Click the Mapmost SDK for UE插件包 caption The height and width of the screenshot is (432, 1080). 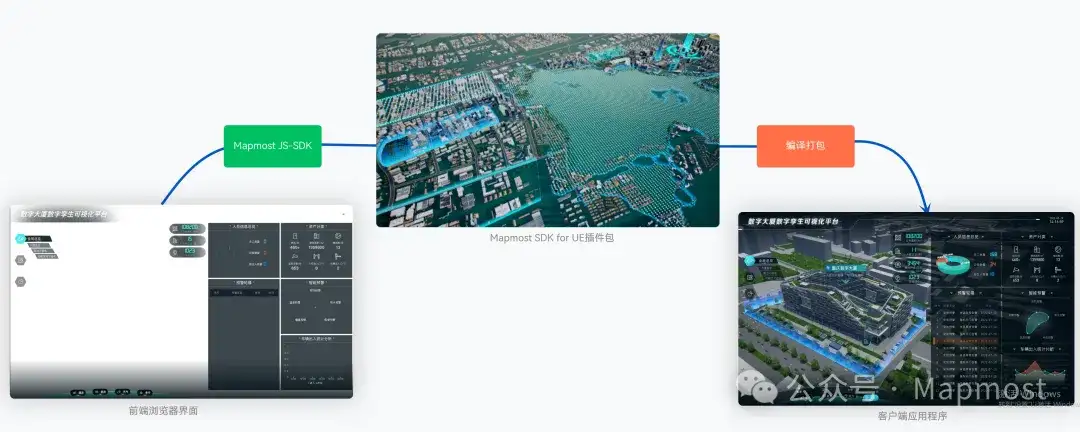552,238
